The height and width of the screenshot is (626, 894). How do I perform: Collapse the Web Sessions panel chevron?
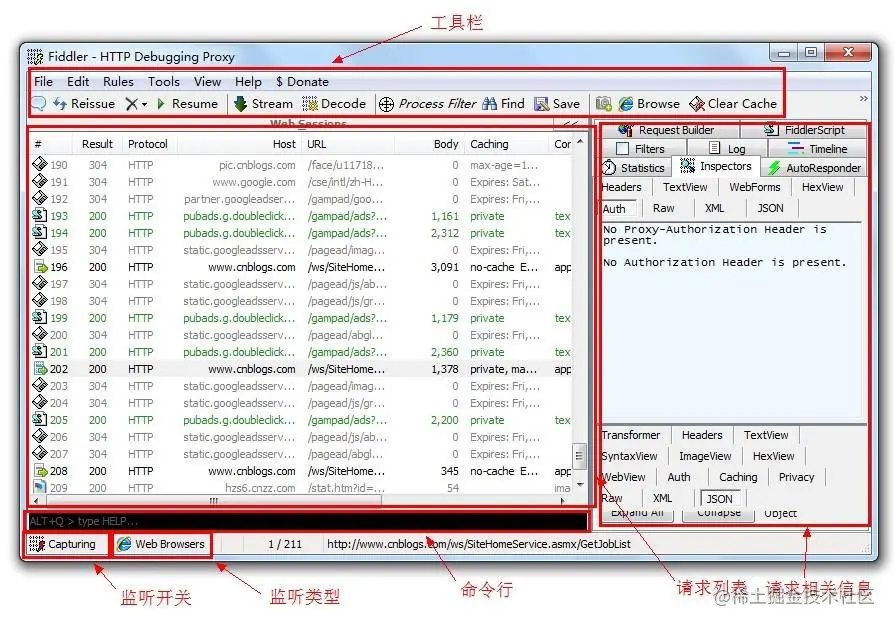(571, 123)
